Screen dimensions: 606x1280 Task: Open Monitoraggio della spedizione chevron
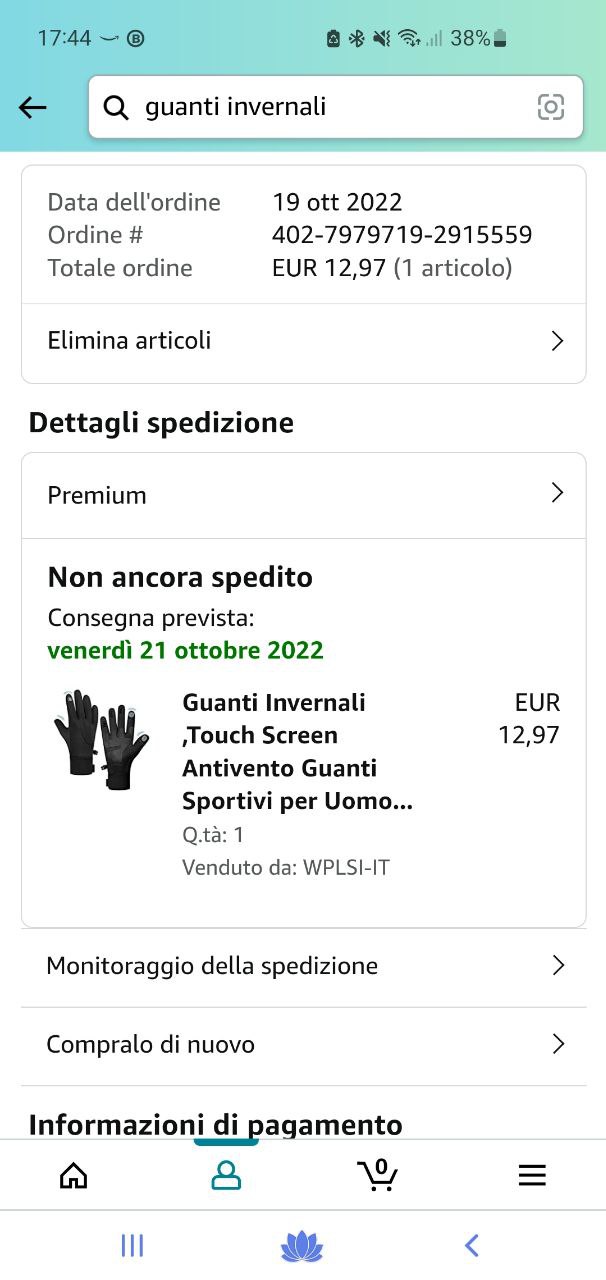click(x=558, y=965)
